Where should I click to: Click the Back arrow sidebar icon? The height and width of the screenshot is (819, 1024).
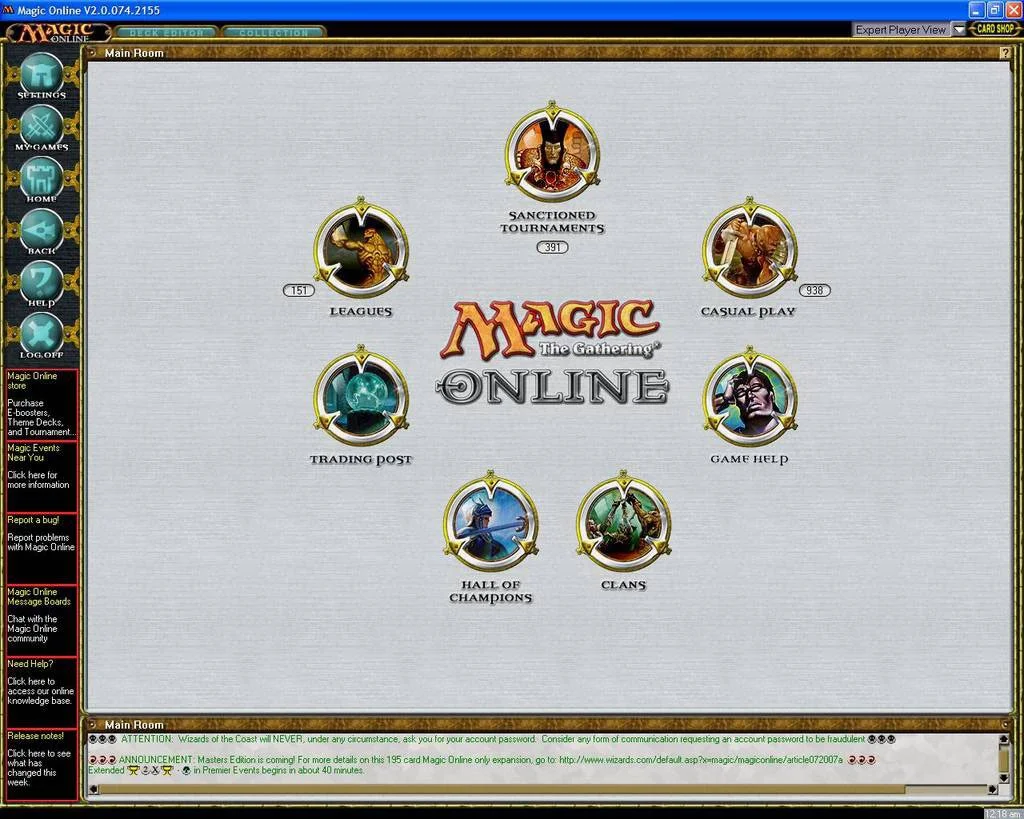[x=41, y=231]
